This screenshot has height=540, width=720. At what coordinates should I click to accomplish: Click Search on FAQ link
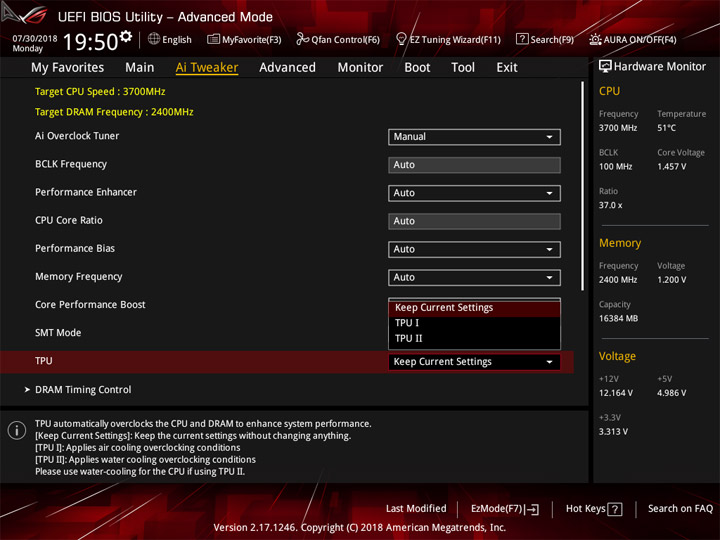(680, 509)
